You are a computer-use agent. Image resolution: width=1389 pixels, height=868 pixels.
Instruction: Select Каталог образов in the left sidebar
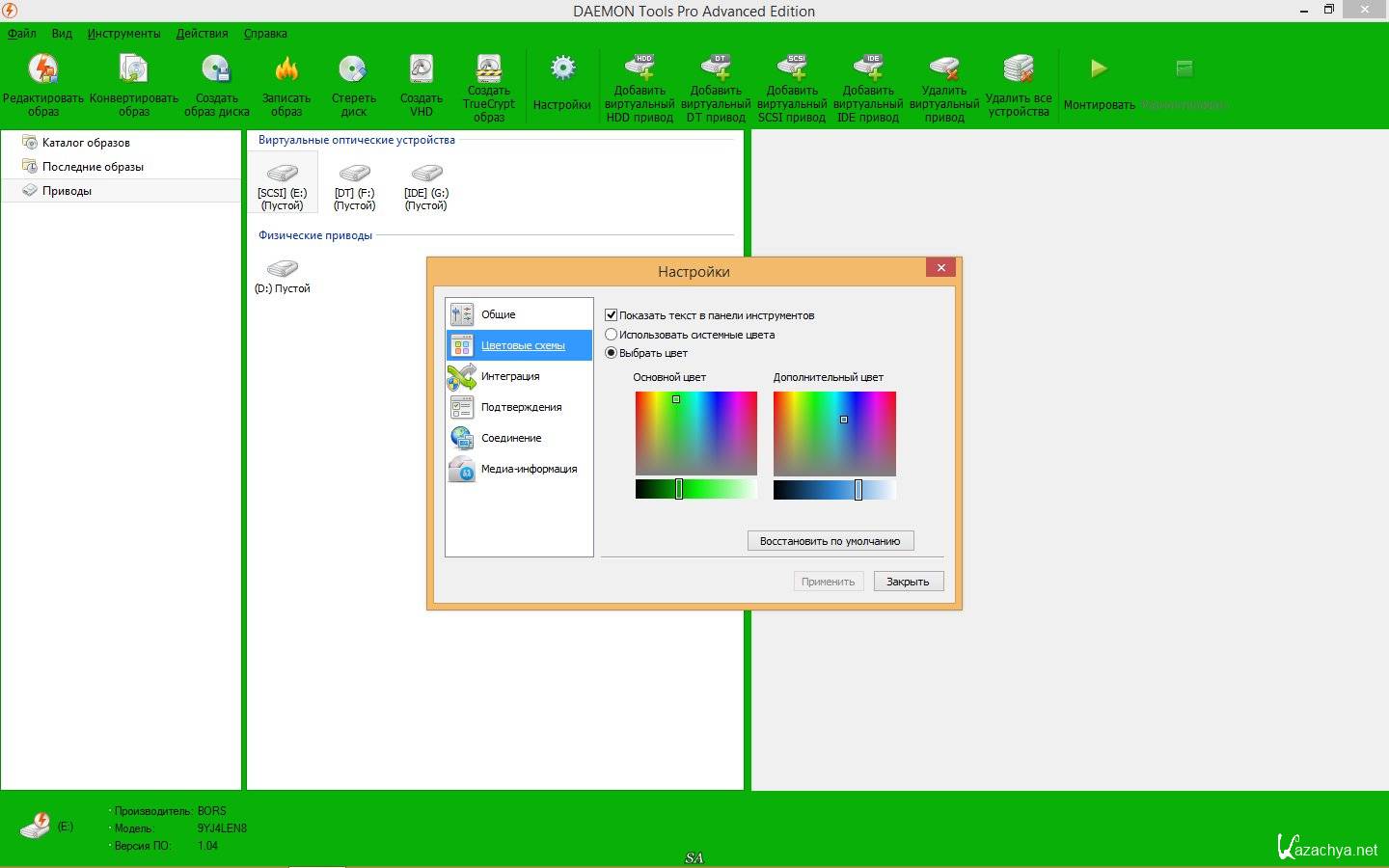coord(86,143)
